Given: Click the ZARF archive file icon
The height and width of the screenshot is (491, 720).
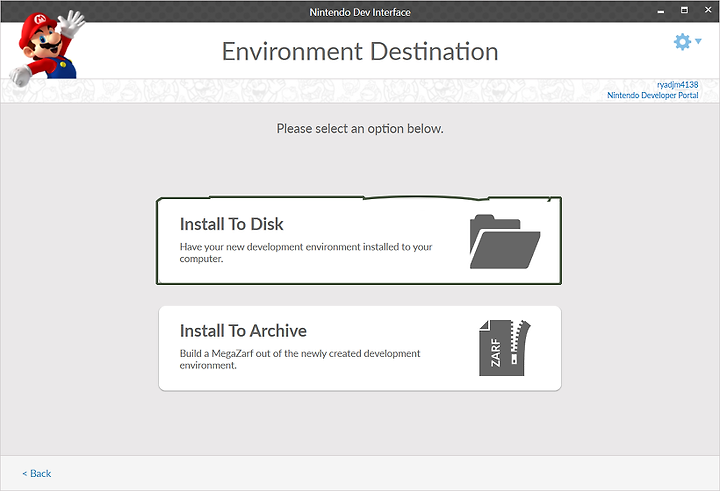Looking at the screenshot, I should pos(504,348).
